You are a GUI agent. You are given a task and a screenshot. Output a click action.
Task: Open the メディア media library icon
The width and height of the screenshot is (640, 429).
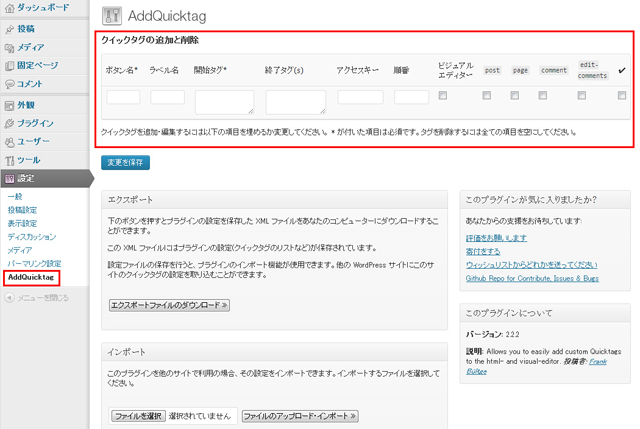tap(10, 48)
